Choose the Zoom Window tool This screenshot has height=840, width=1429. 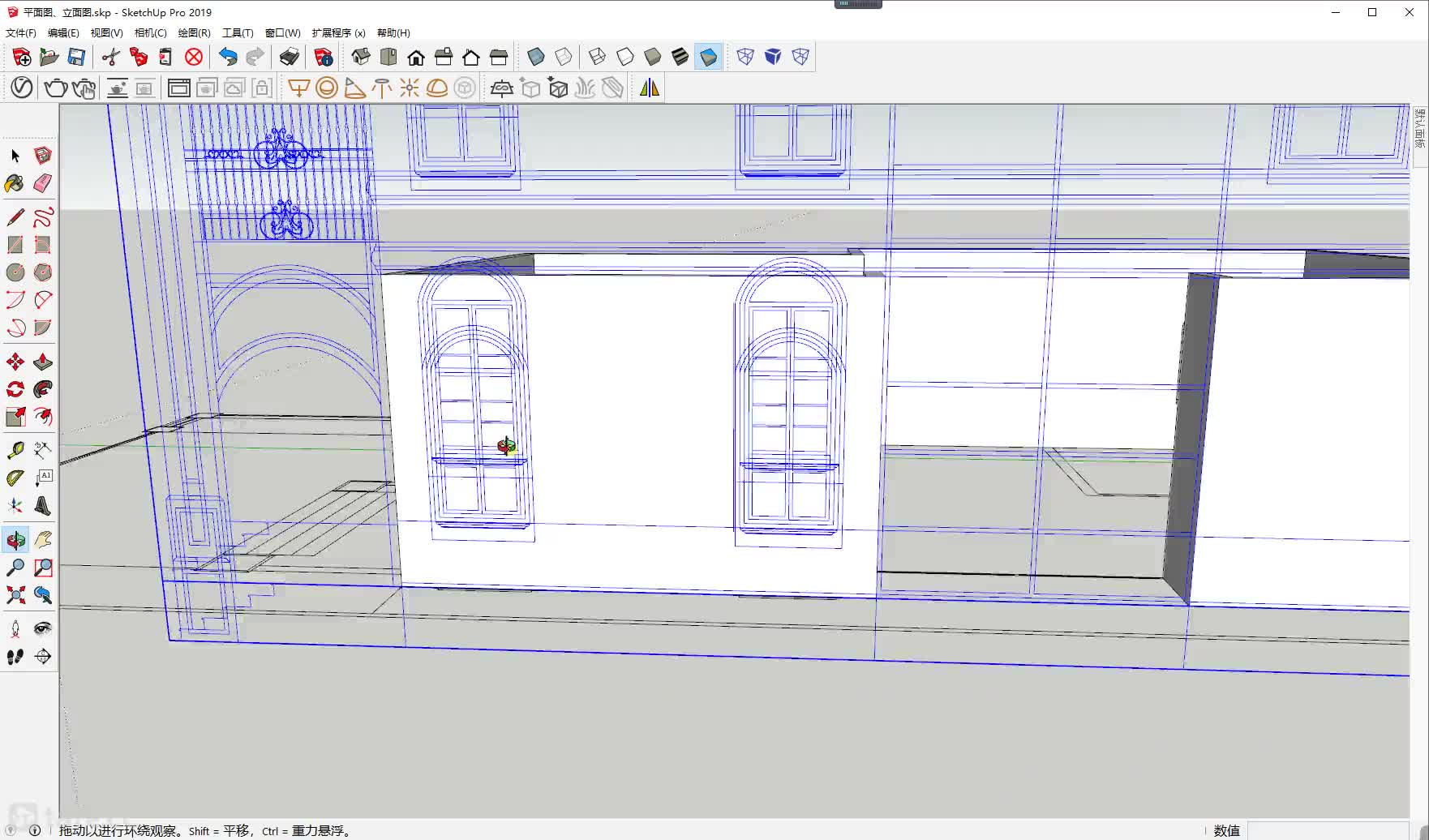(x=43, y=568)
